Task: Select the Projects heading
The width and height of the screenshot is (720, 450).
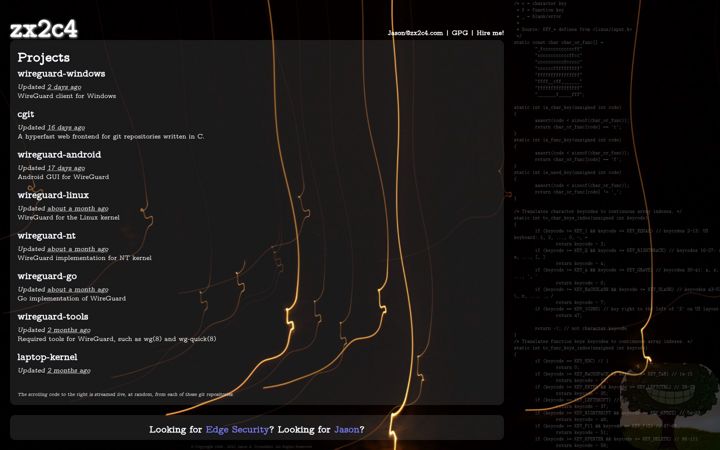Action: [44, 57]
